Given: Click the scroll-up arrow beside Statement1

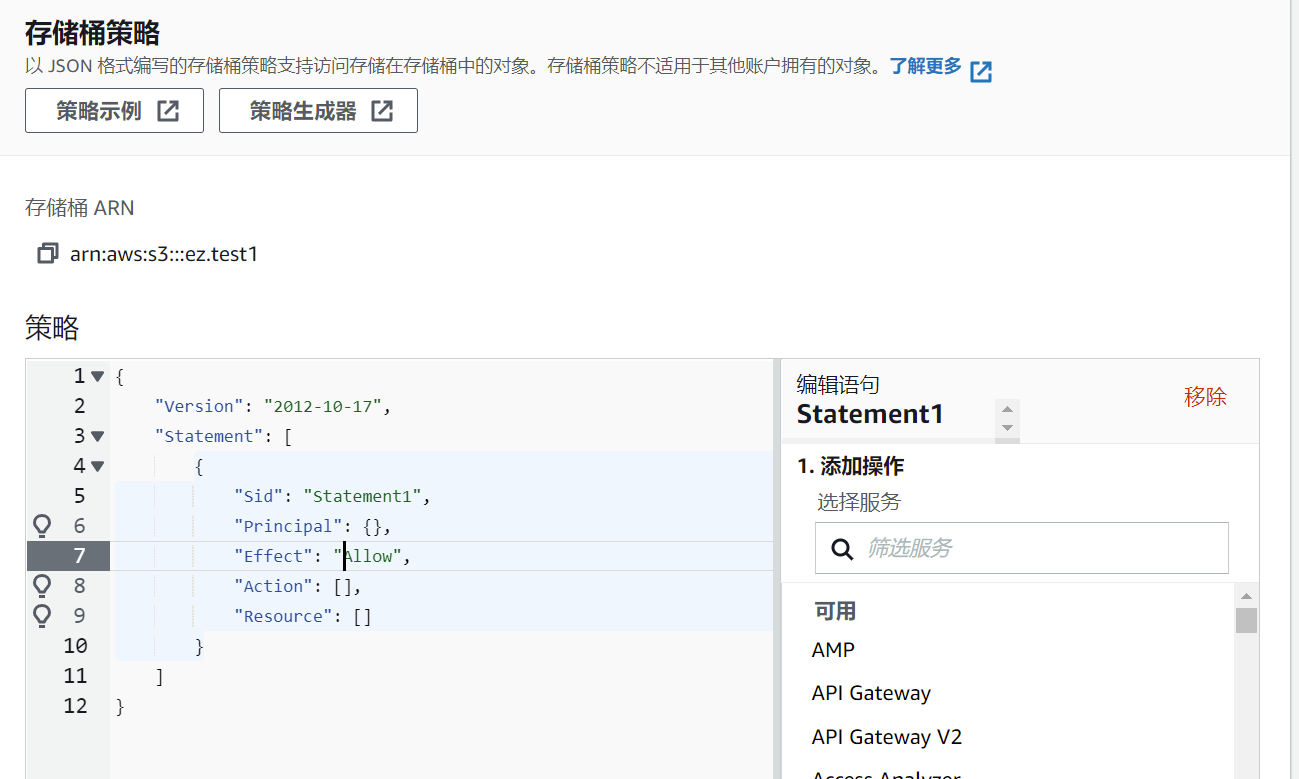Looking at the screenshot, I should pos(1008,408).
